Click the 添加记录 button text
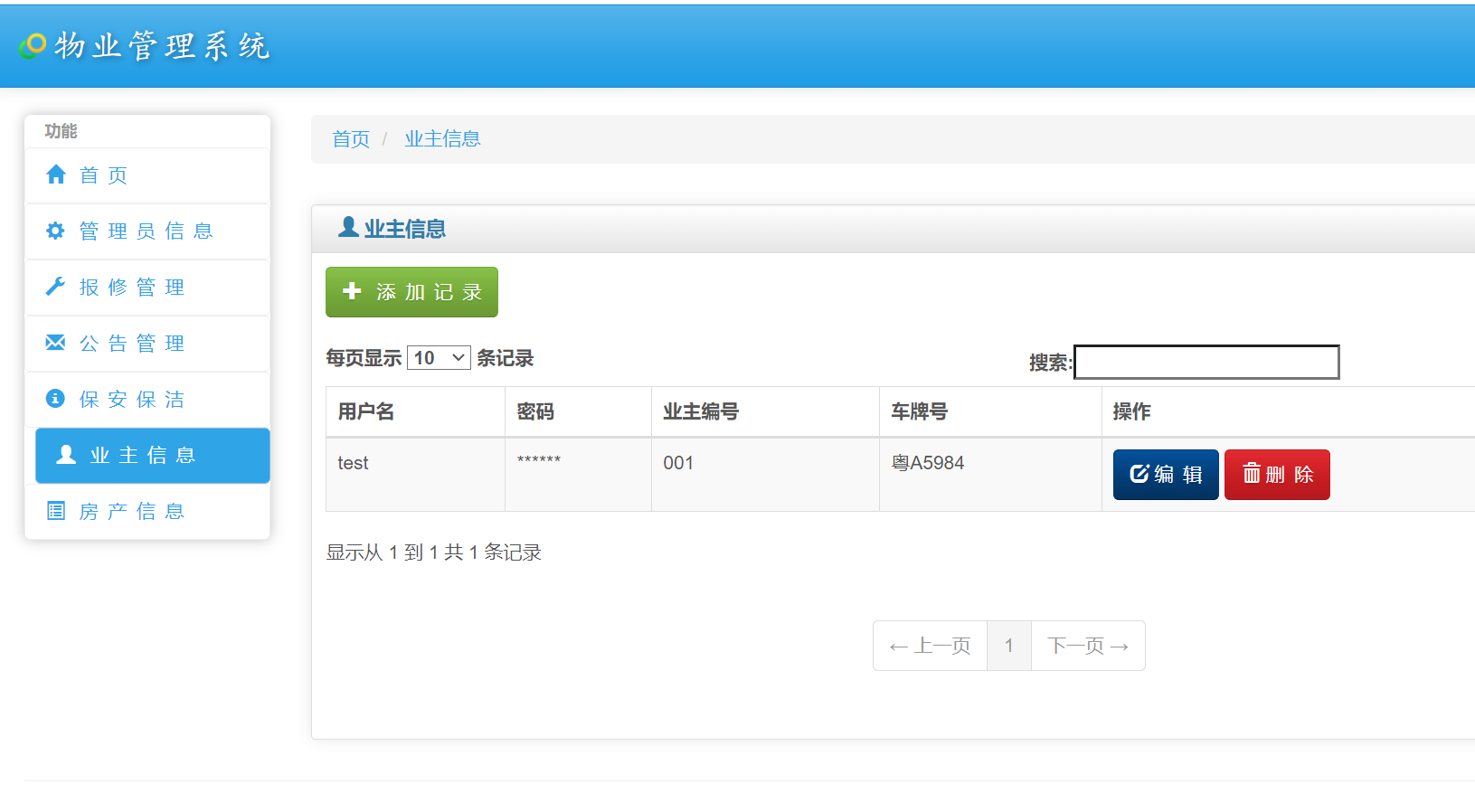The height and width of the screenshot is (812, 1475). pos(430,292)
